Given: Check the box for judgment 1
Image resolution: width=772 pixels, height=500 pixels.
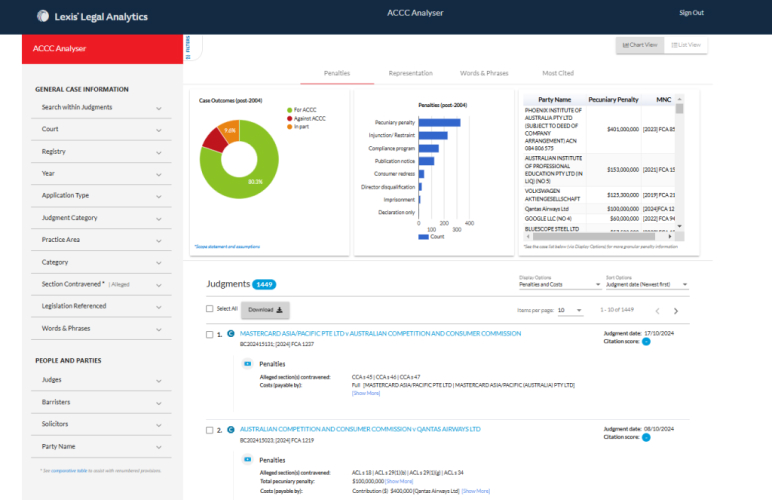Looking at the screenshot, I should pyautogui.click(x=209, y=334).
